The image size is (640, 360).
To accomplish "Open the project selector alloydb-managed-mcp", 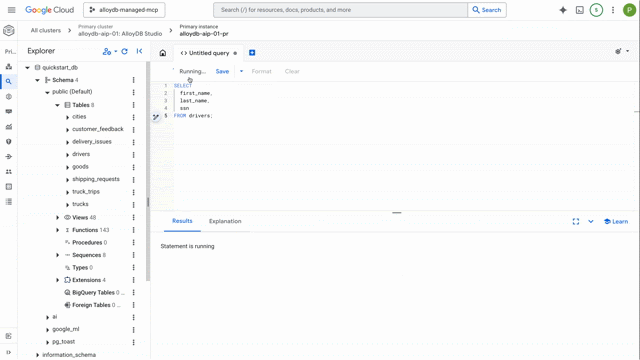I will pyautogui.click(x=124, y=10).
